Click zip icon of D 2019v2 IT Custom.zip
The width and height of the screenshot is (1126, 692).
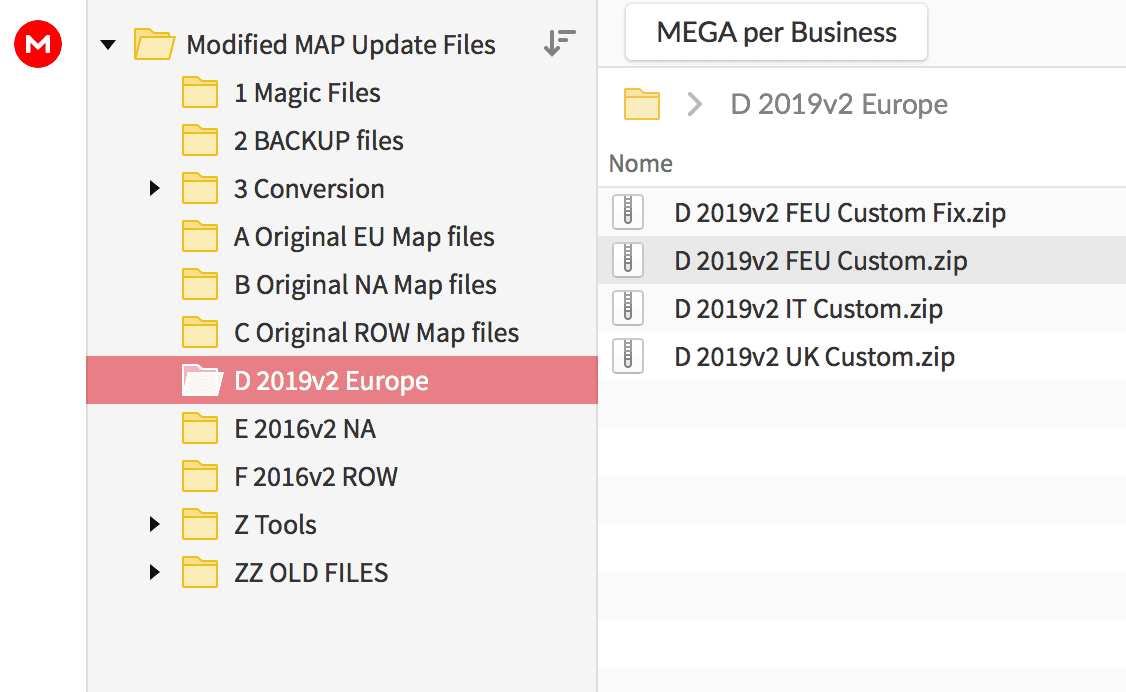(627, 308)
